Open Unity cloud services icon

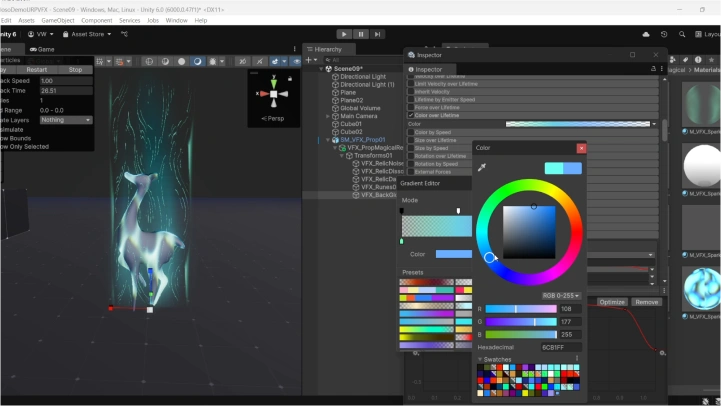click(x=646, y=34)
